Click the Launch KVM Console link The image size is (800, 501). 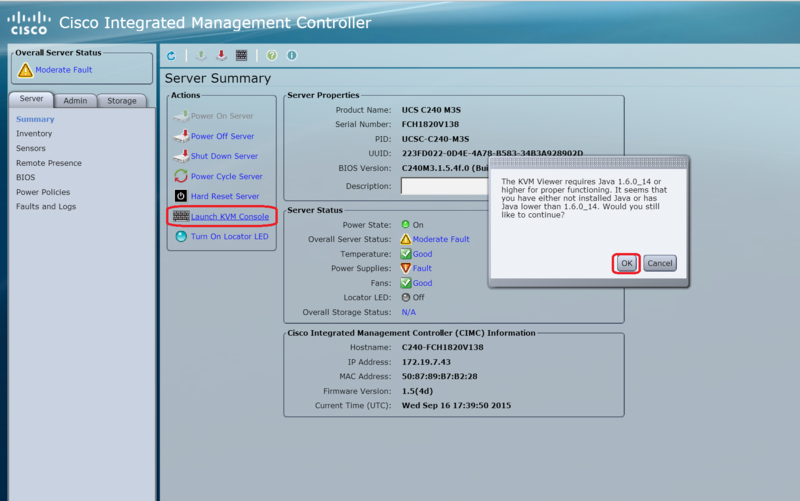230,216
